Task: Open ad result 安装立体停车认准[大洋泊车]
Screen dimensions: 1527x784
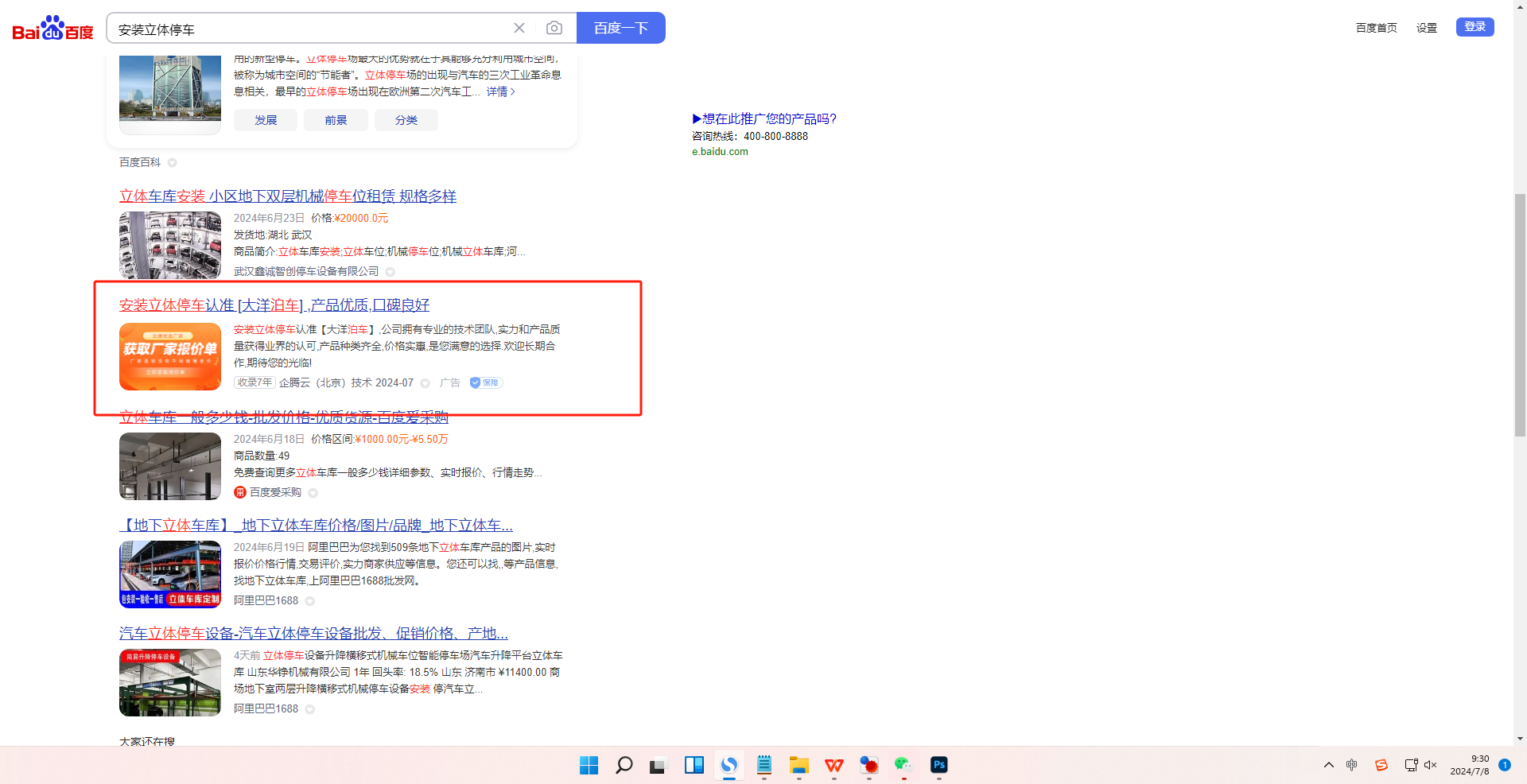Action: tap(274, 305)
